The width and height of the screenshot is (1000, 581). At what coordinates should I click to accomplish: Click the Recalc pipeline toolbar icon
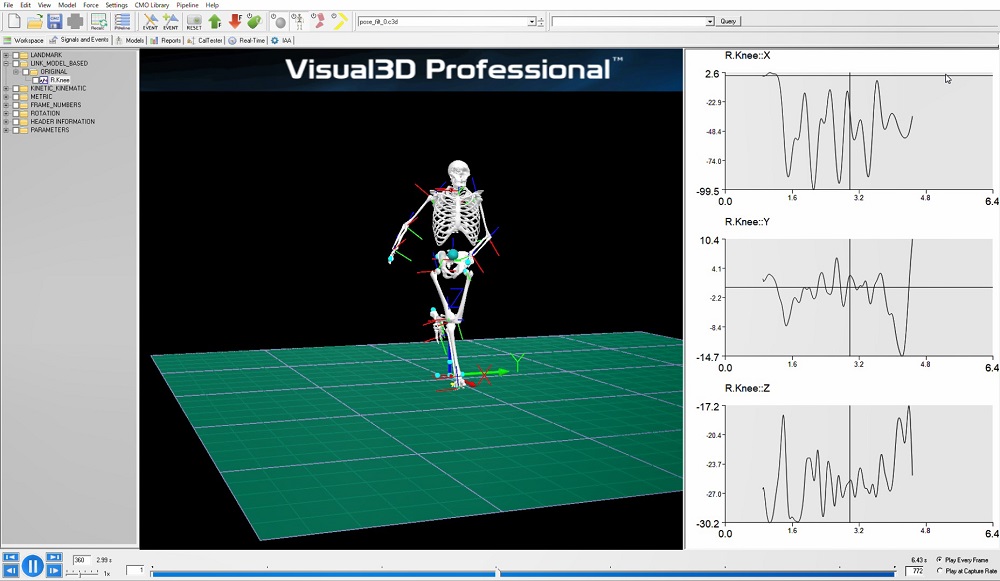[99, 21]
